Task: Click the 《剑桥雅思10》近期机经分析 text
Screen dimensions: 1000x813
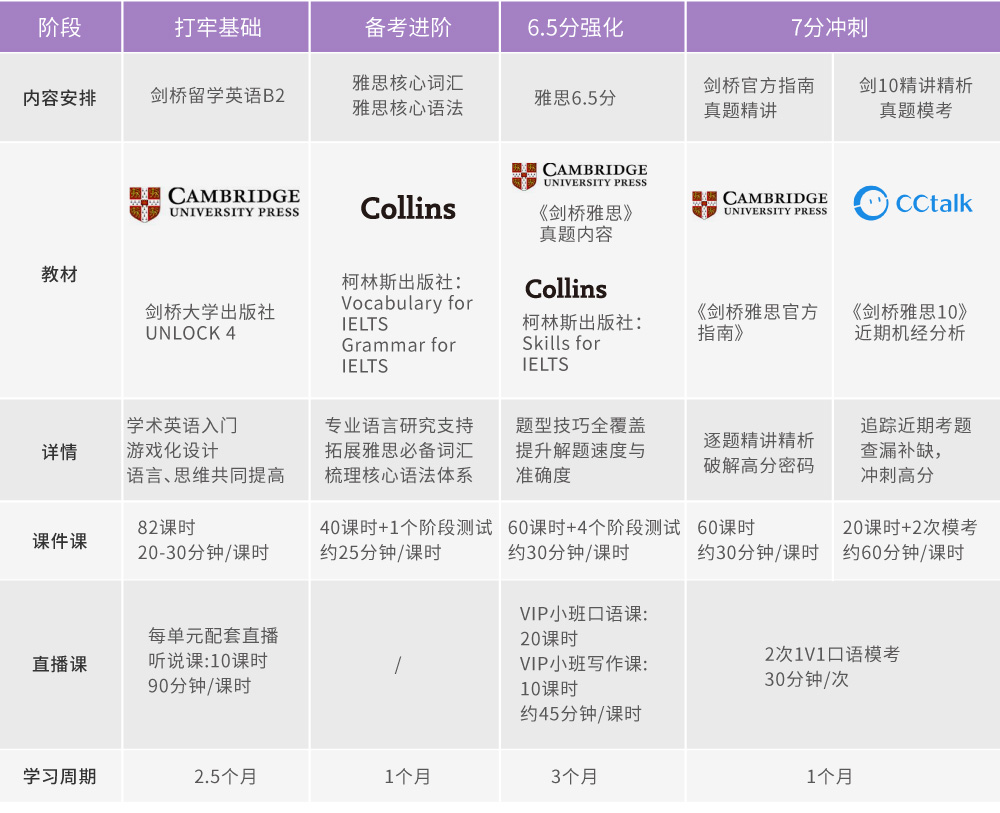Action: (910, 322)
